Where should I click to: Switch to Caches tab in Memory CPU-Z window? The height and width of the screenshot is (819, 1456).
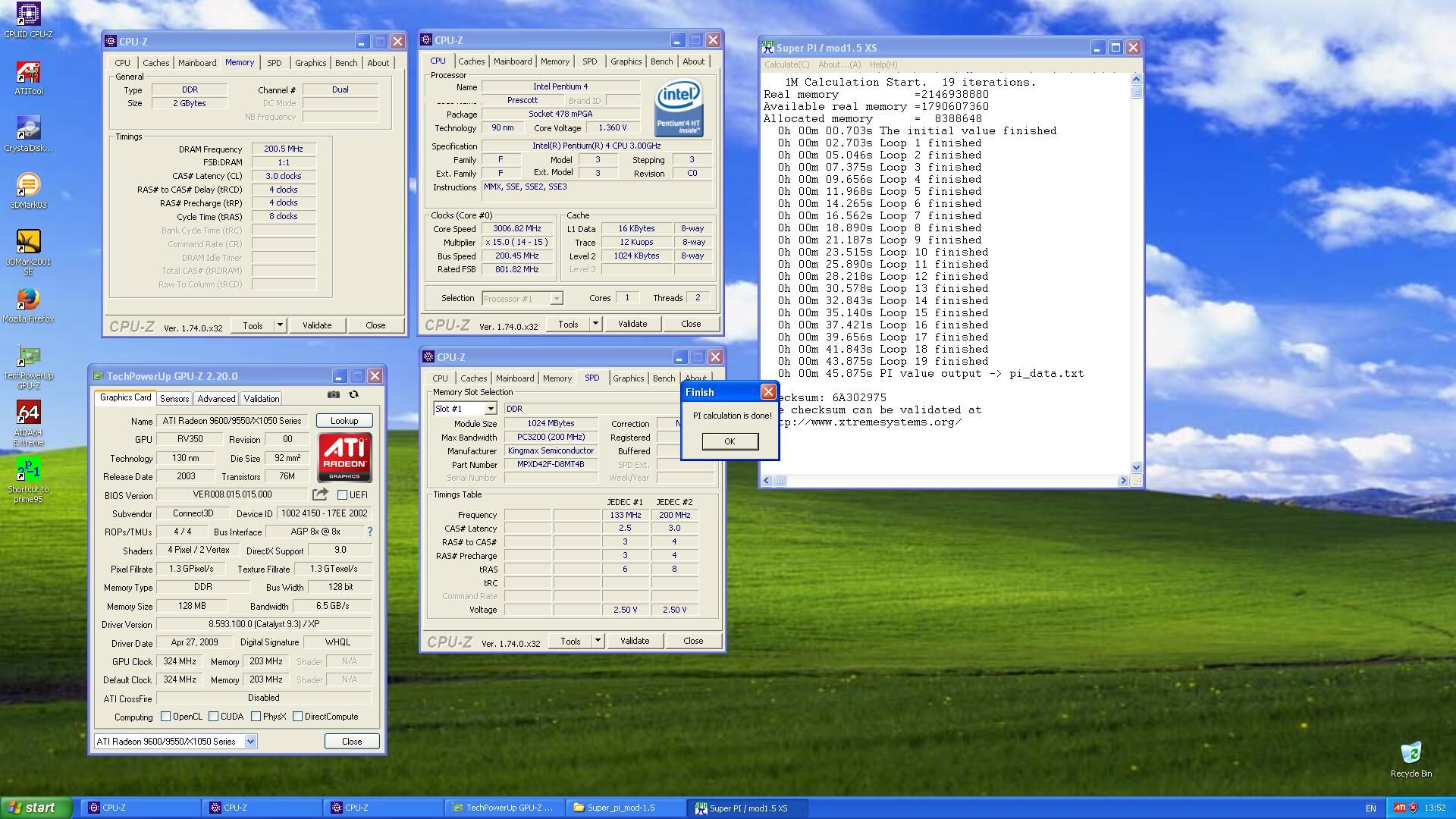[155, 63]
